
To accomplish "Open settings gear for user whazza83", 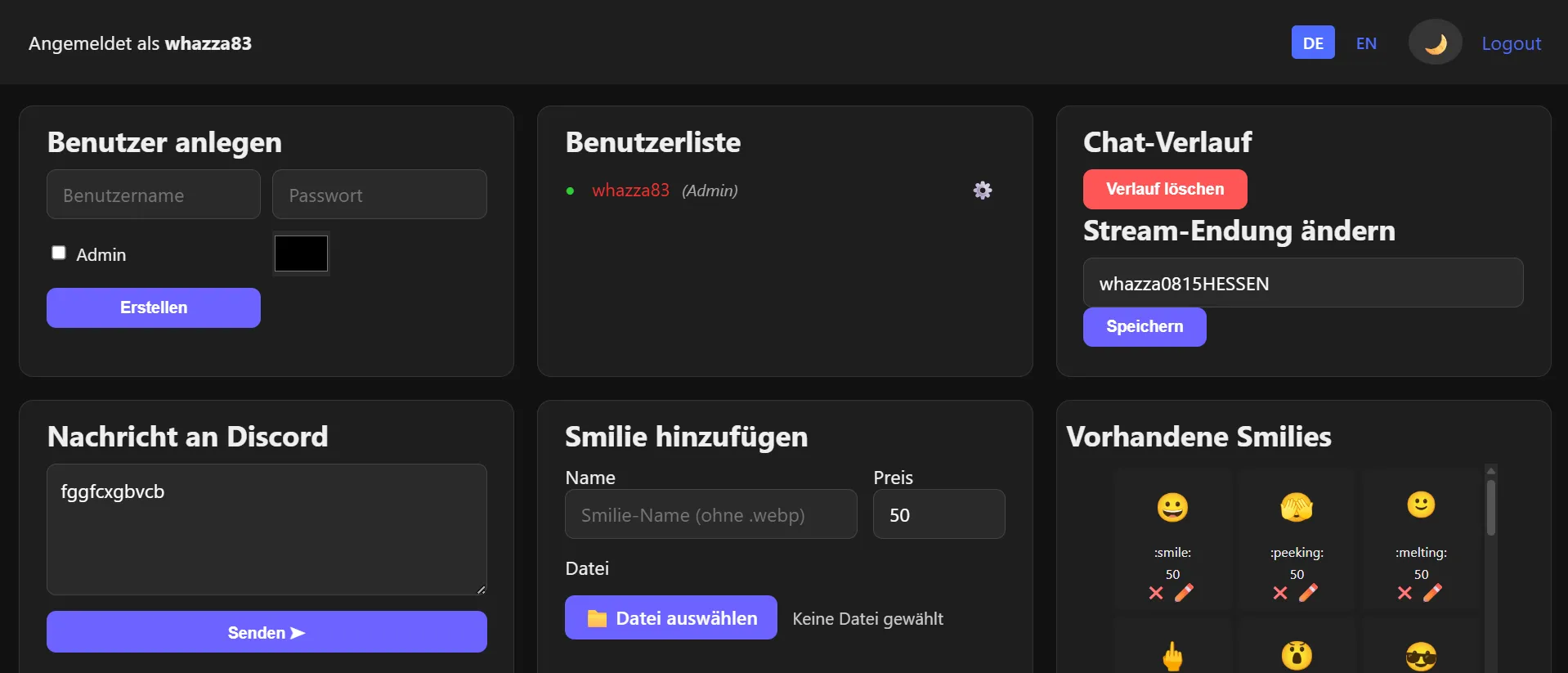I will [982, 191].
